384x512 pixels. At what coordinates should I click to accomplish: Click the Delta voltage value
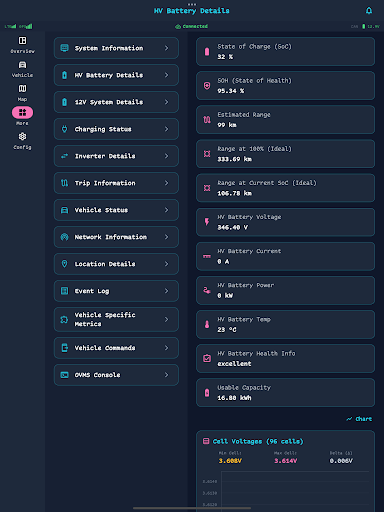tap(341, 461)
